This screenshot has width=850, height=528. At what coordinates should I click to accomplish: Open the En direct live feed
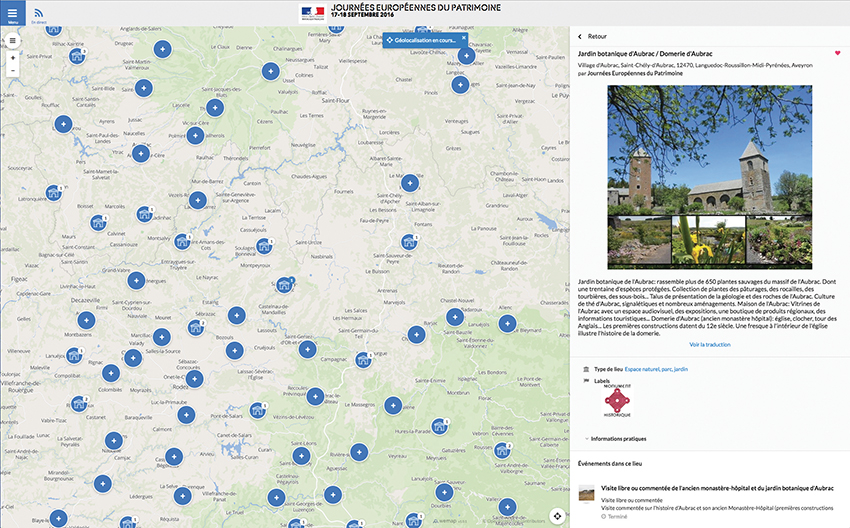[38, 15]
